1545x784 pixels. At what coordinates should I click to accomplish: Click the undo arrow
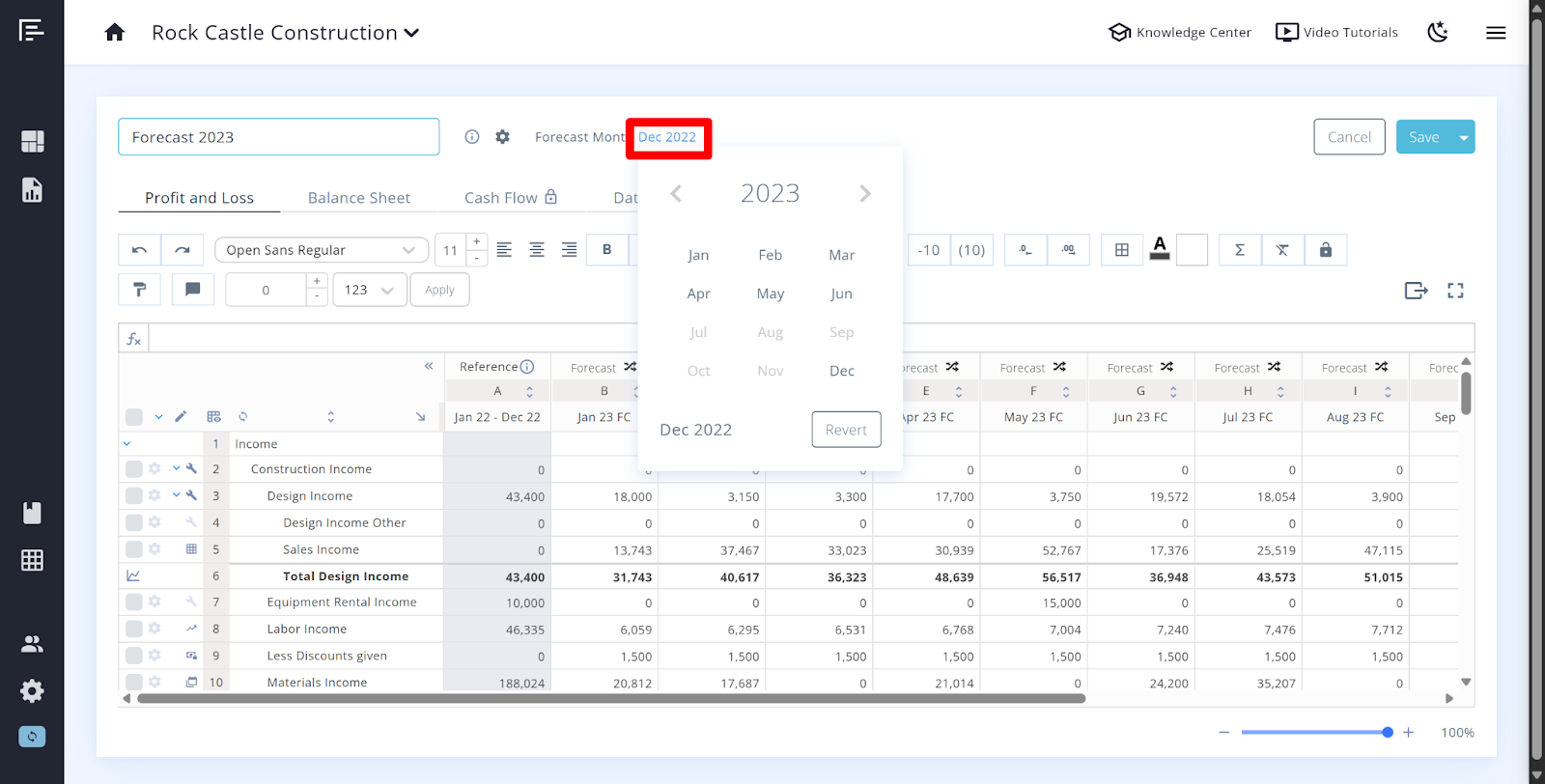[x=139, y=250]
